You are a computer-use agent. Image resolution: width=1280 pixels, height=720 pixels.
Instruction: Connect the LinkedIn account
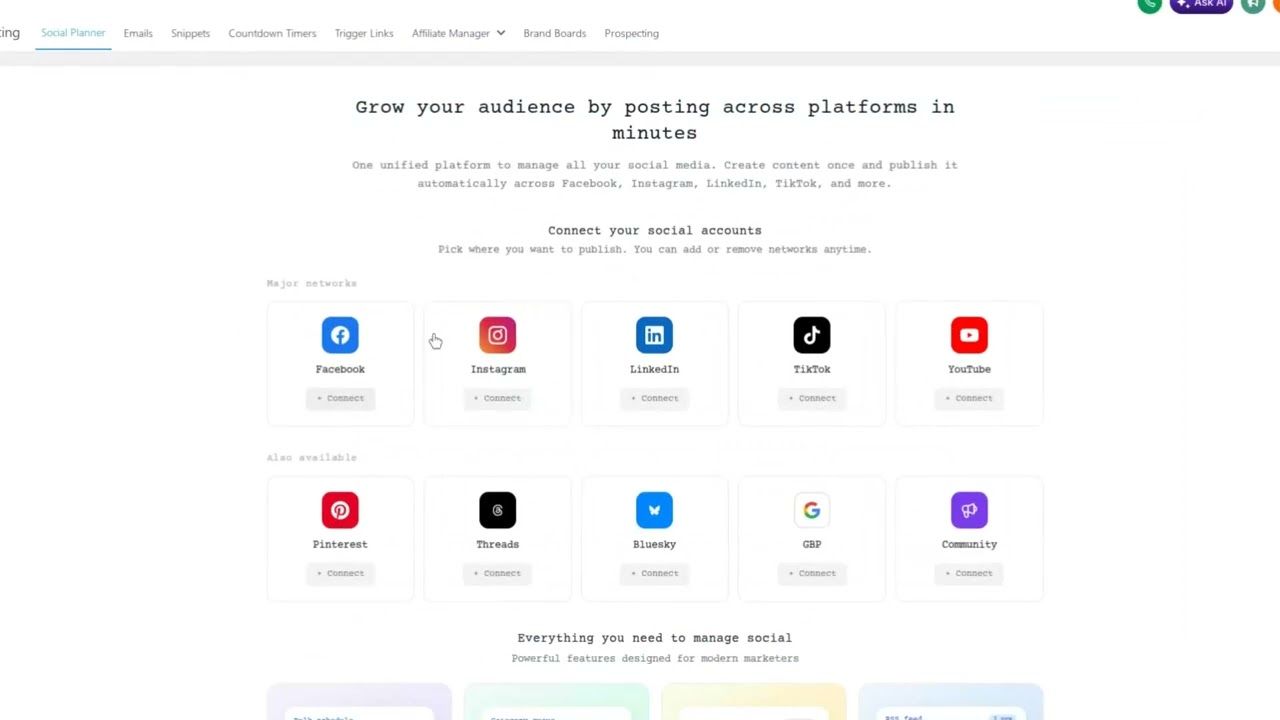[x=654, y=398]
